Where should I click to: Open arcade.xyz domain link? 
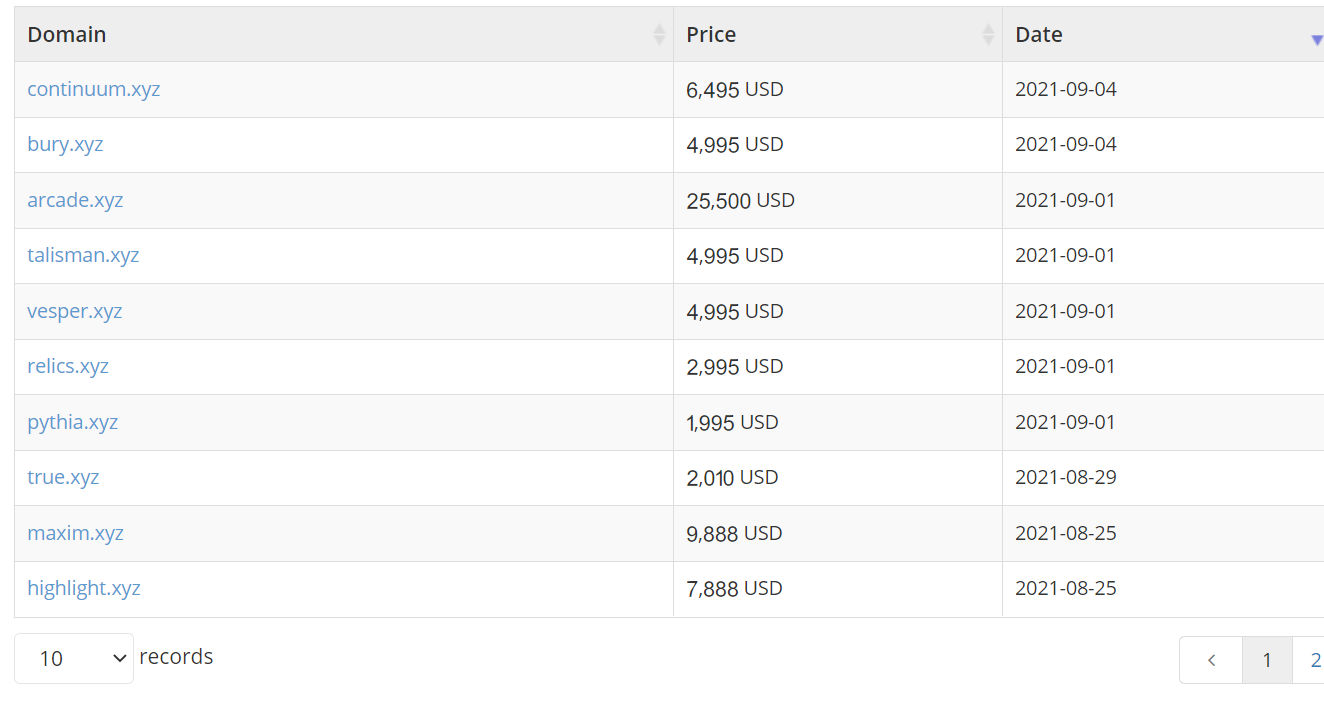[x=75, y=200]
